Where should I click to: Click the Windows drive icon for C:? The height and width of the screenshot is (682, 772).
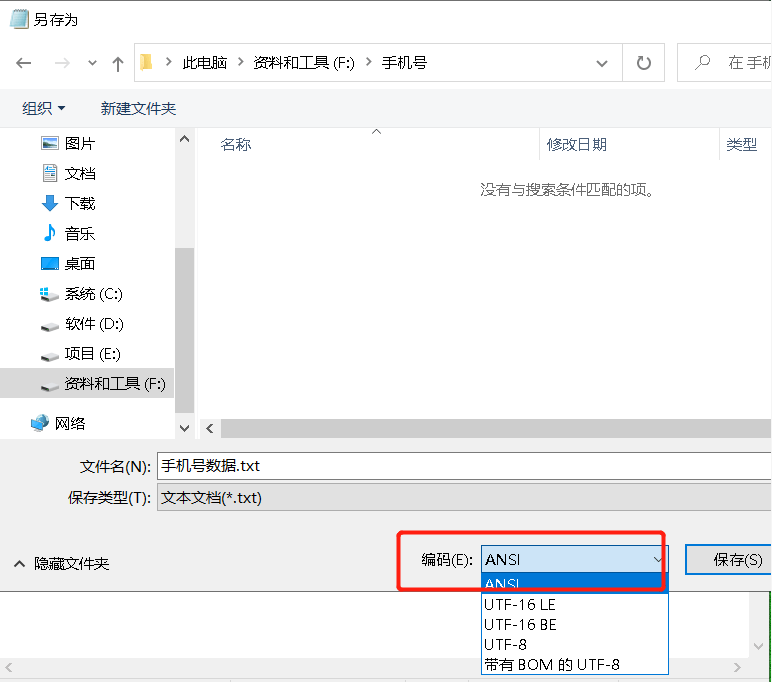(x=49, y=294)
